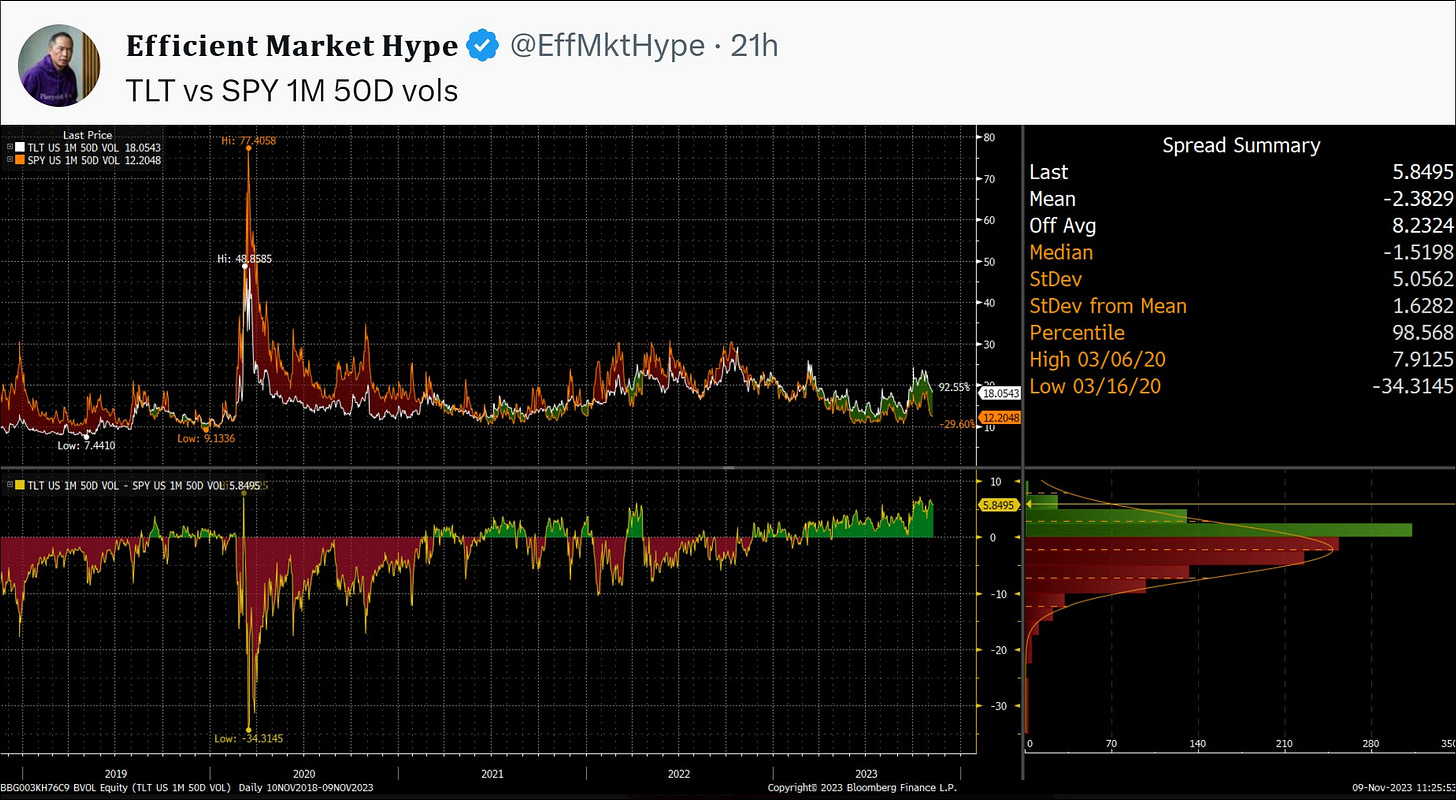Click the orange SPY legend color swatch
1456x800 pixels.
click(x=21, y=159)
